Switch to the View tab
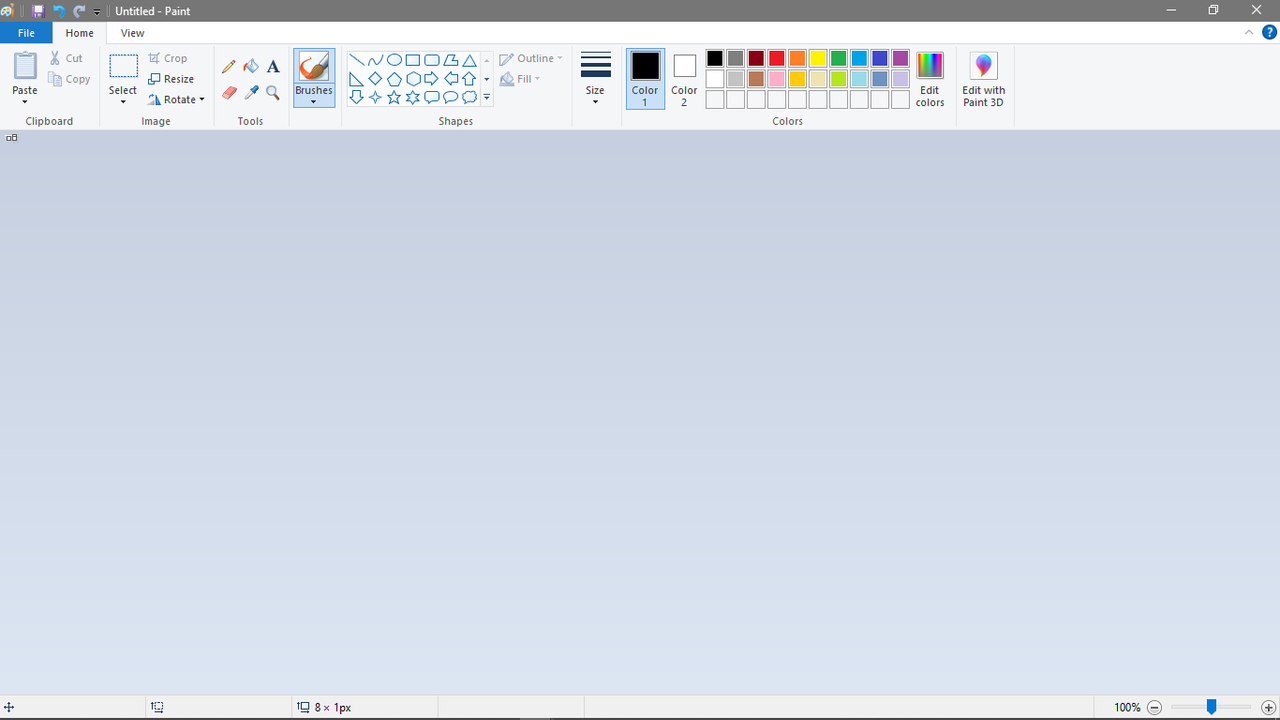The width and height of the screenshot is (1280, 720). tap(132, 33)
